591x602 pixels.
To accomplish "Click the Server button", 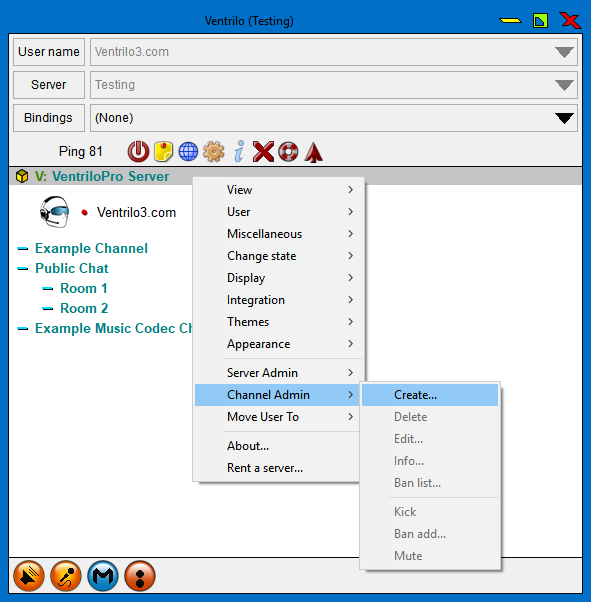I will 49,85.
